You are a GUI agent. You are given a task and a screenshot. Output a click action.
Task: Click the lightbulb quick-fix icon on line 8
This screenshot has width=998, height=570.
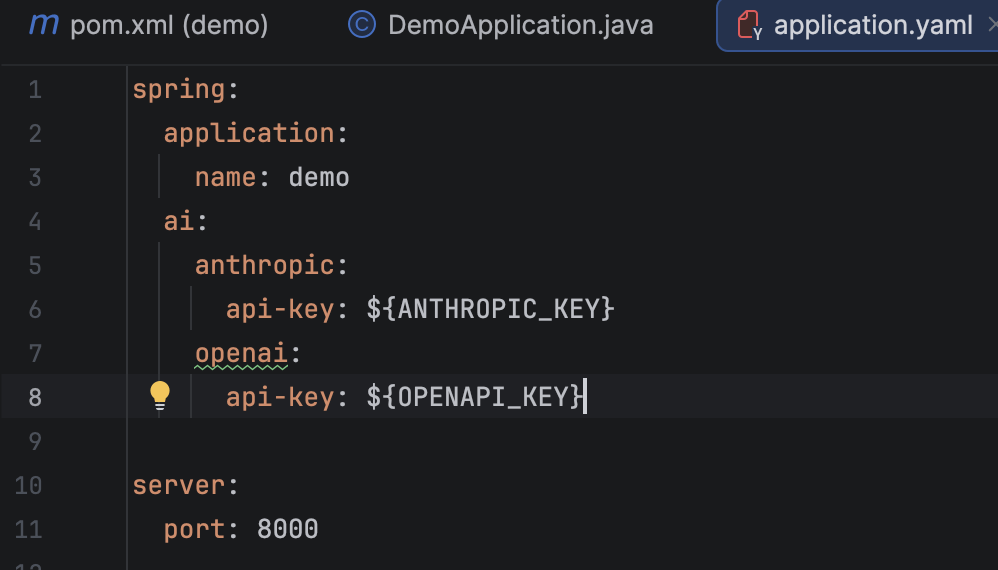click(x=160, y=396)
